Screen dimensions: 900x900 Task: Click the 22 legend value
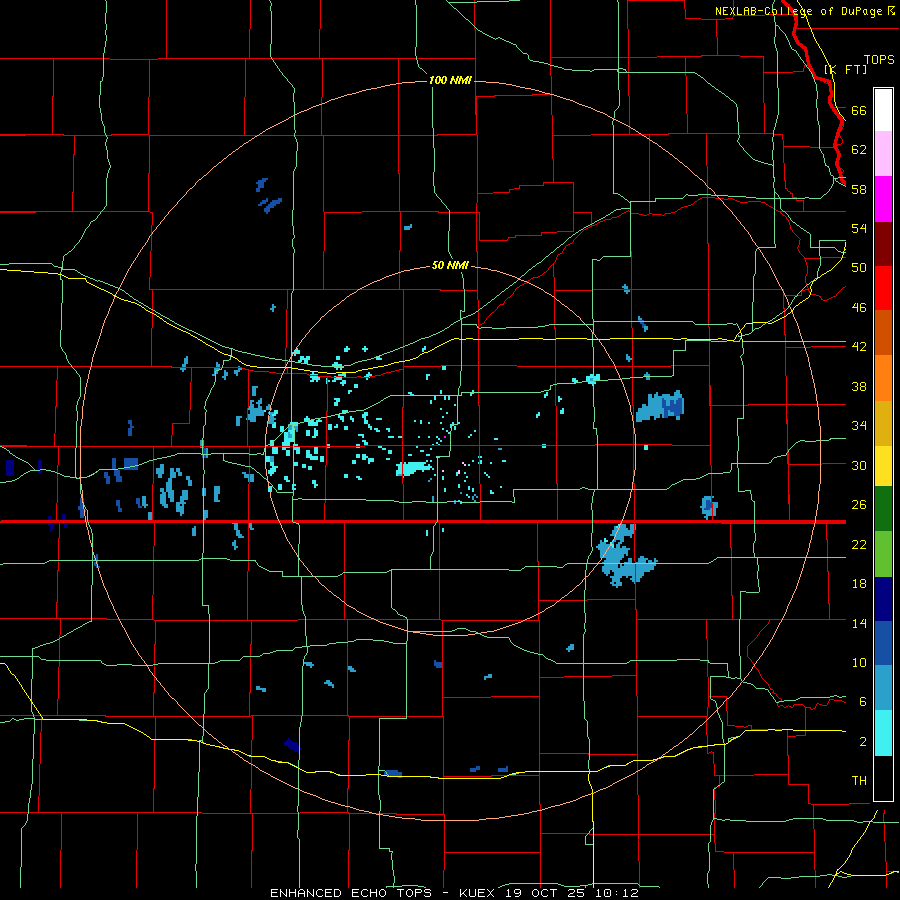(859, 544)
